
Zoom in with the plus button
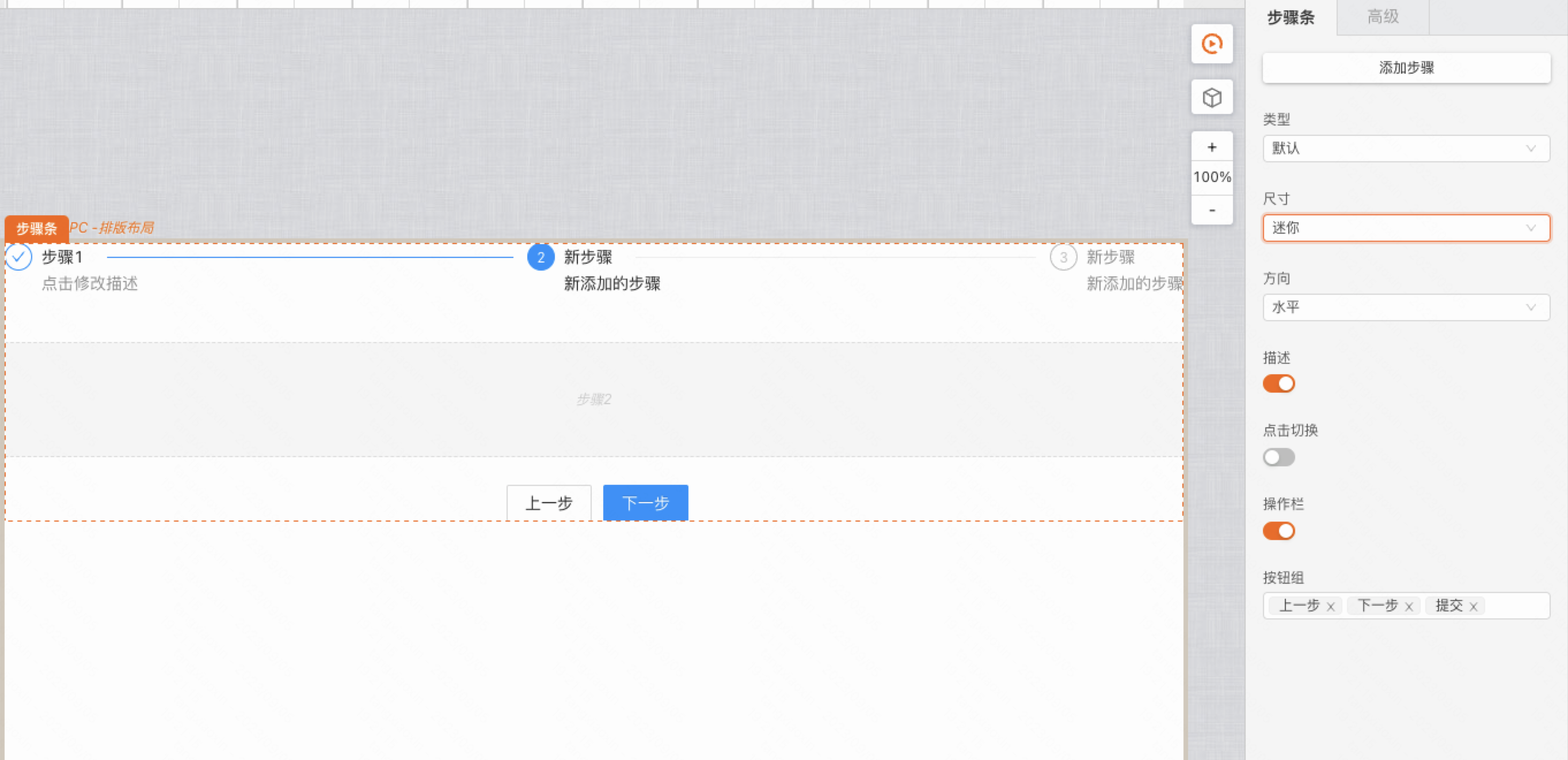(1211, 147)
